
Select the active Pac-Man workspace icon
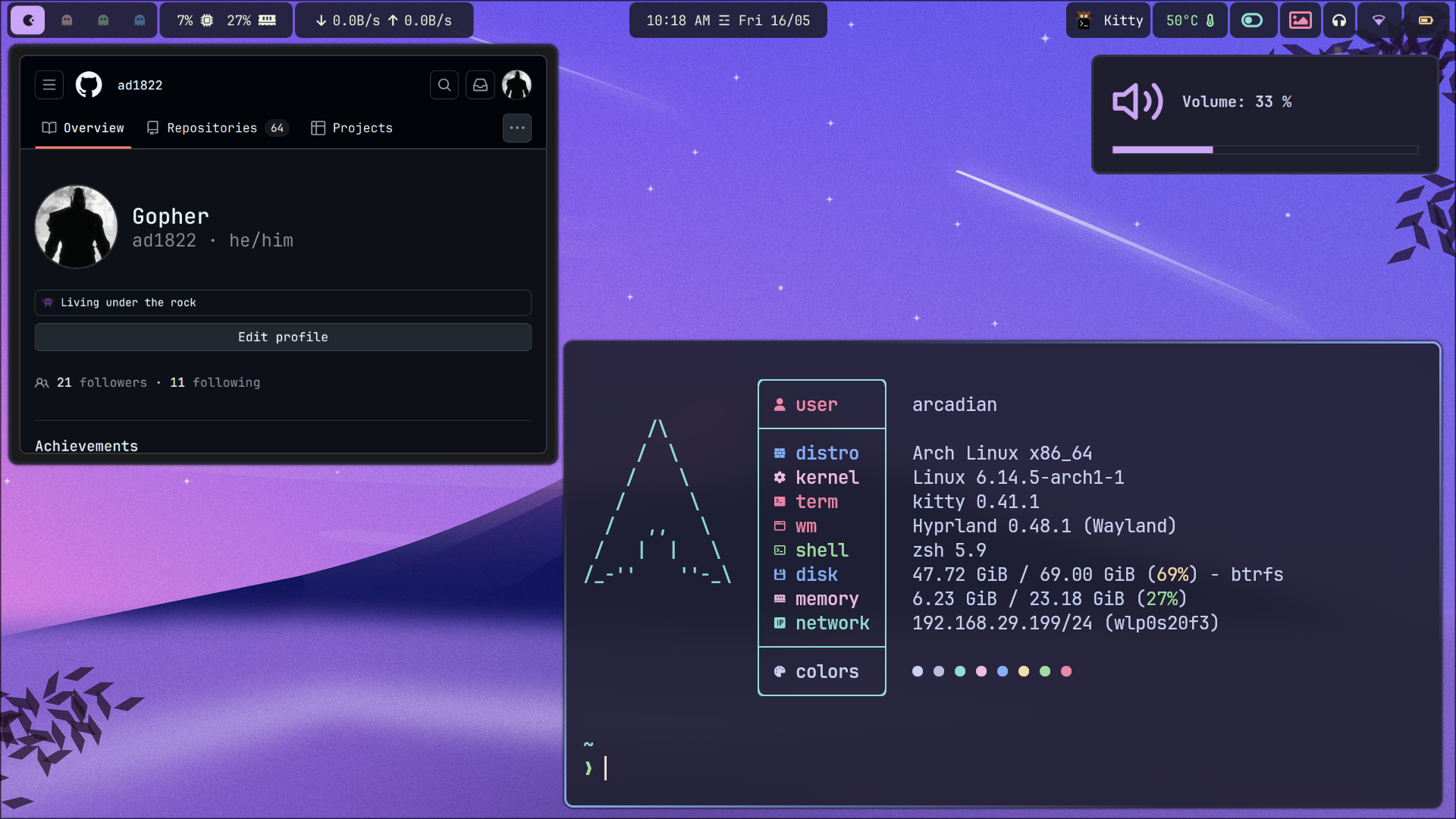[28, 20]
